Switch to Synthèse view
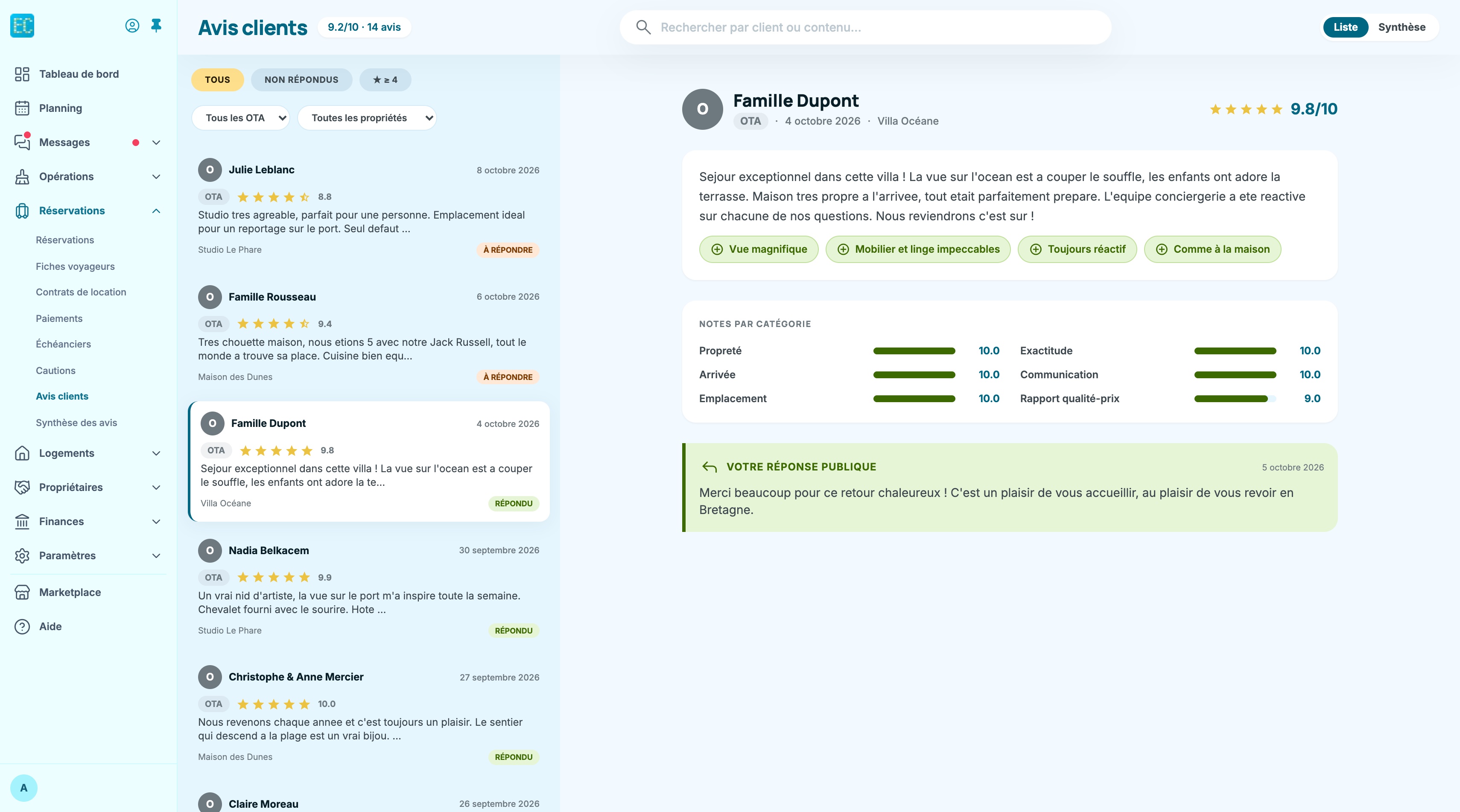Viewport: 1460px width, 812px height. 1402,27
